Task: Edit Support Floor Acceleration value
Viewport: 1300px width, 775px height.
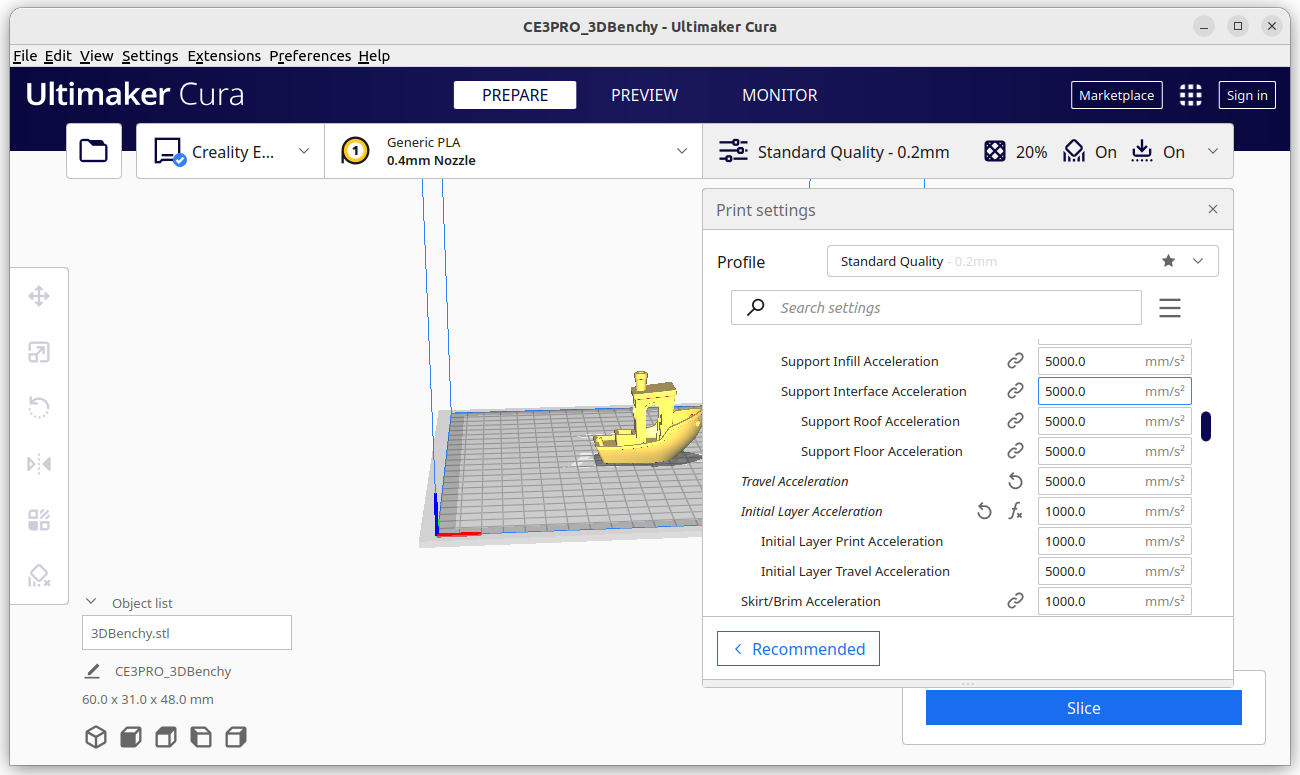Action: 1115,451
